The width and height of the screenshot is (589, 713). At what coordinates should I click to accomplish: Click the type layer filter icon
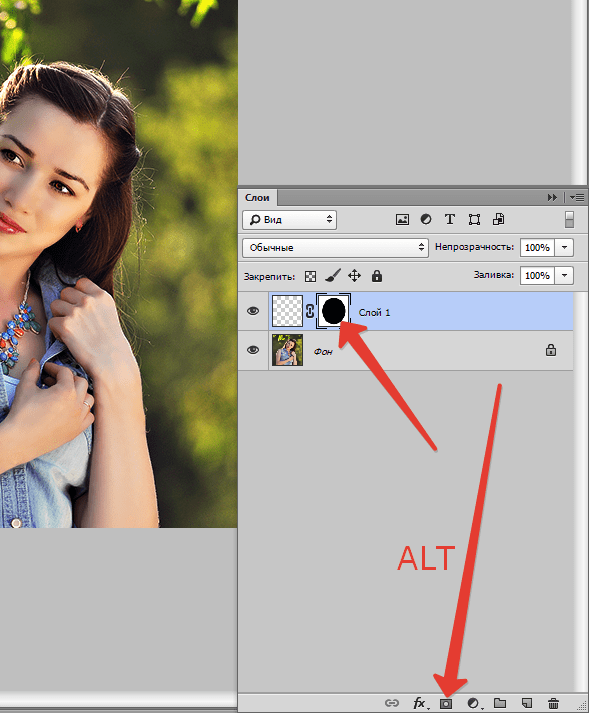[449, 219]
